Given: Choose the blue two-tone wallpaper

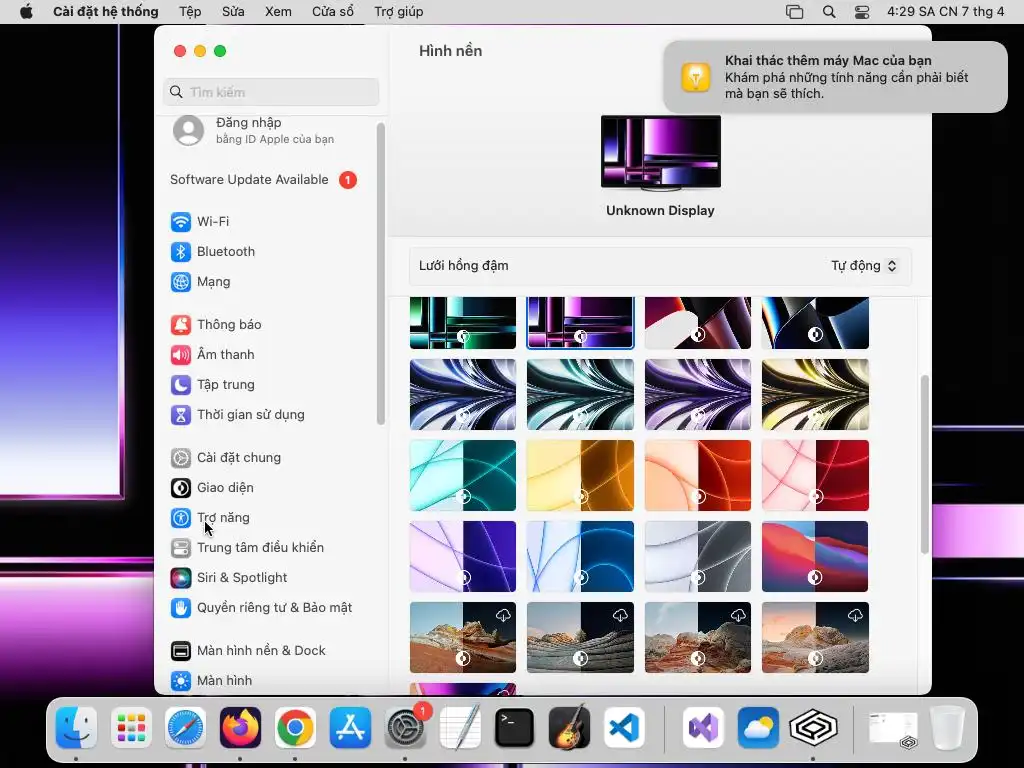Looking at the screenshot, I should coord(580,556).
